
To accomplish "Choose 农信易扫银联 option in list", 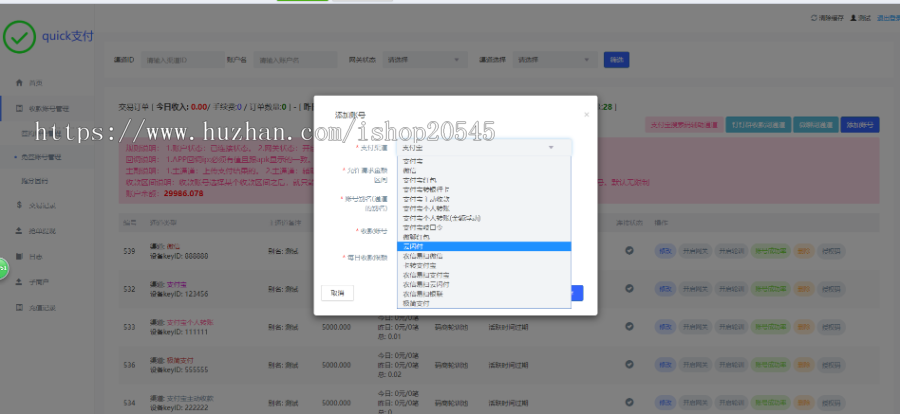I will 484,293.
